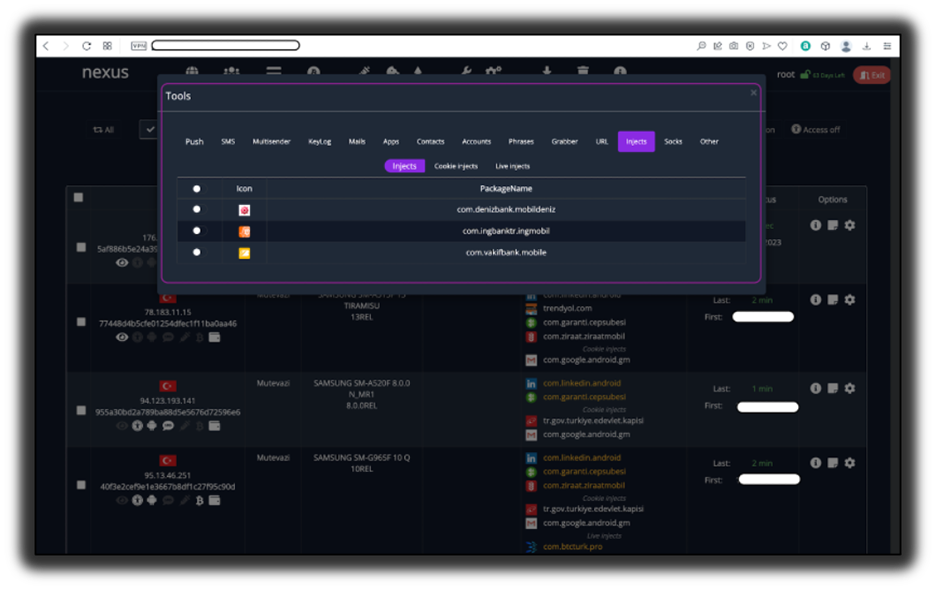Reload the page with the refresh icon
Screen dimensions: 936x590
tap(87, 46)
